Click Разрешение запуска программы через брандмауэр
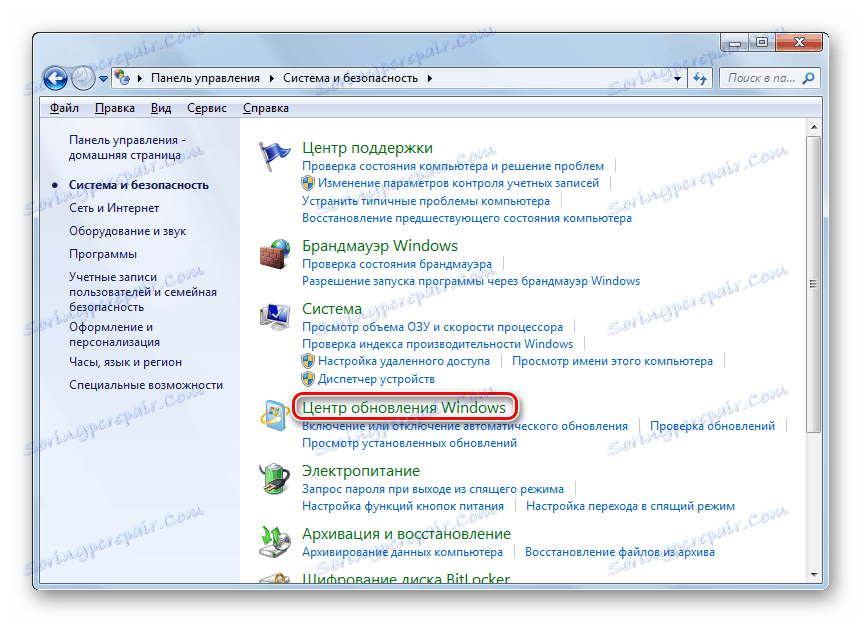Screen dimensions: 862x623 [471, 281]
